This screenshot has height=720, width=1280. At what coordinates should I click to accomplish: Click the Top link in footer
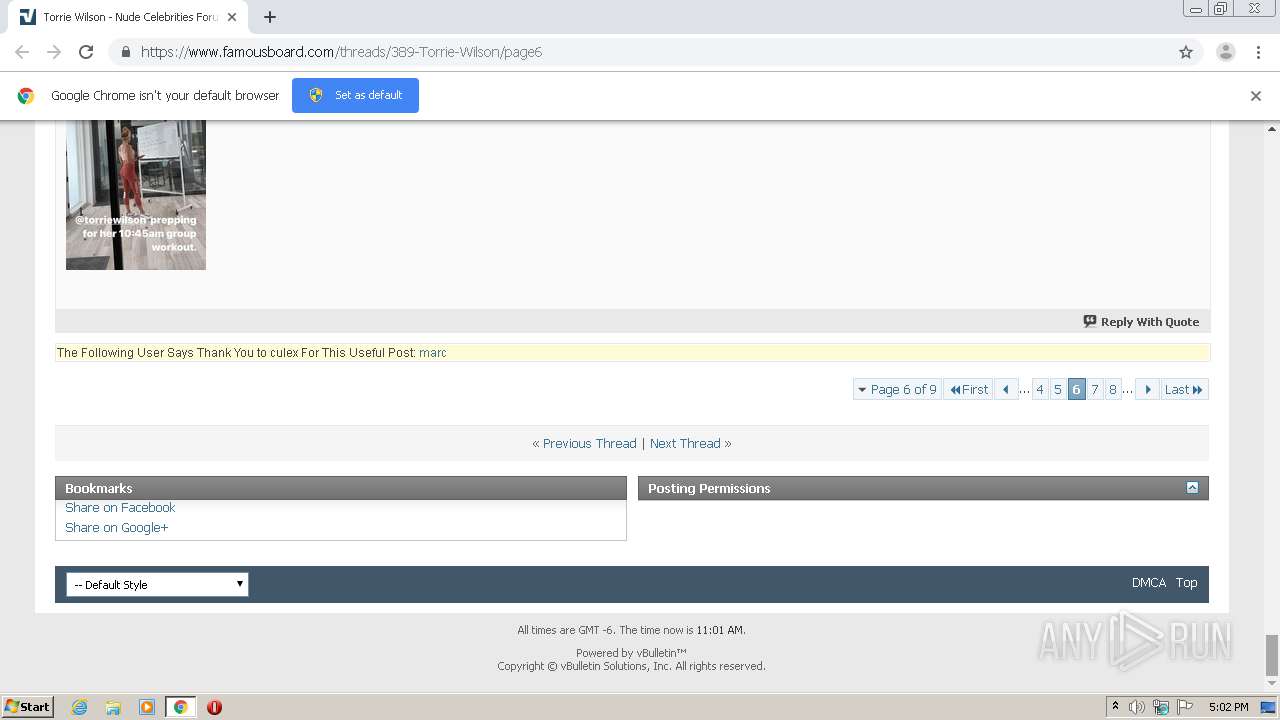click(x=1186, y=582)
